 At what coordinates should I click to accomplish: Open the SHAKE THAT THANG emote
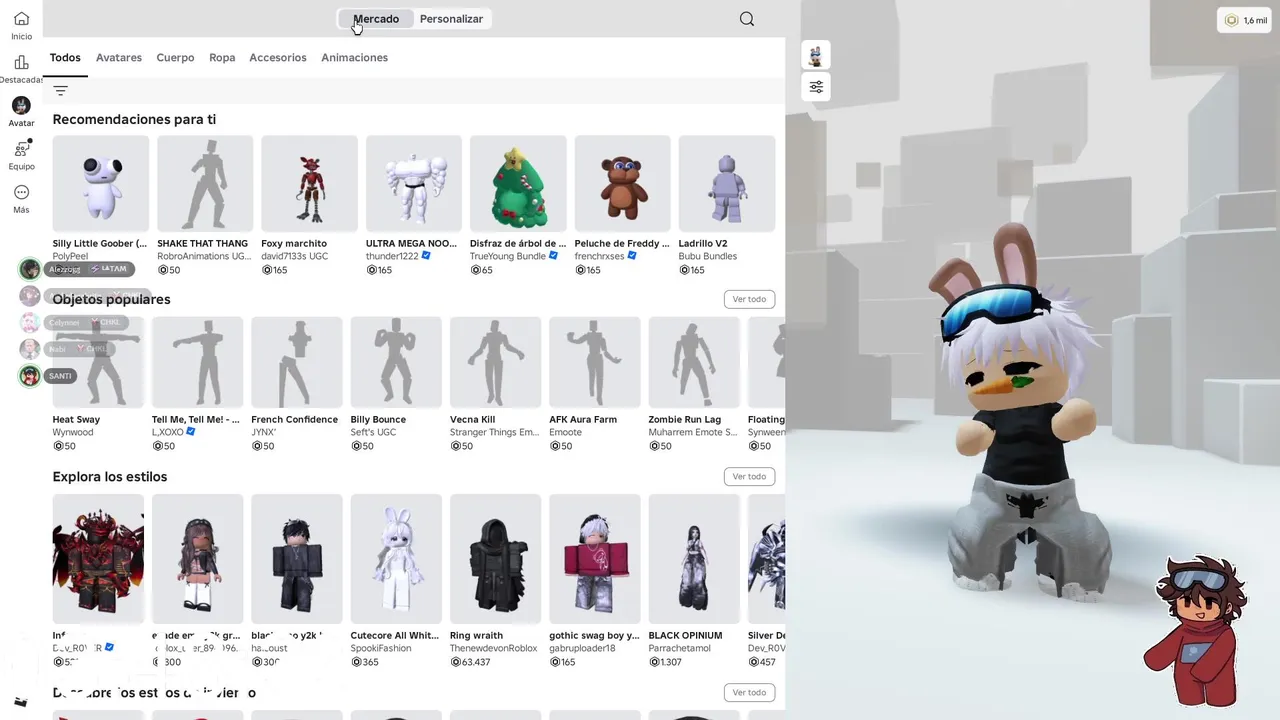205,184
